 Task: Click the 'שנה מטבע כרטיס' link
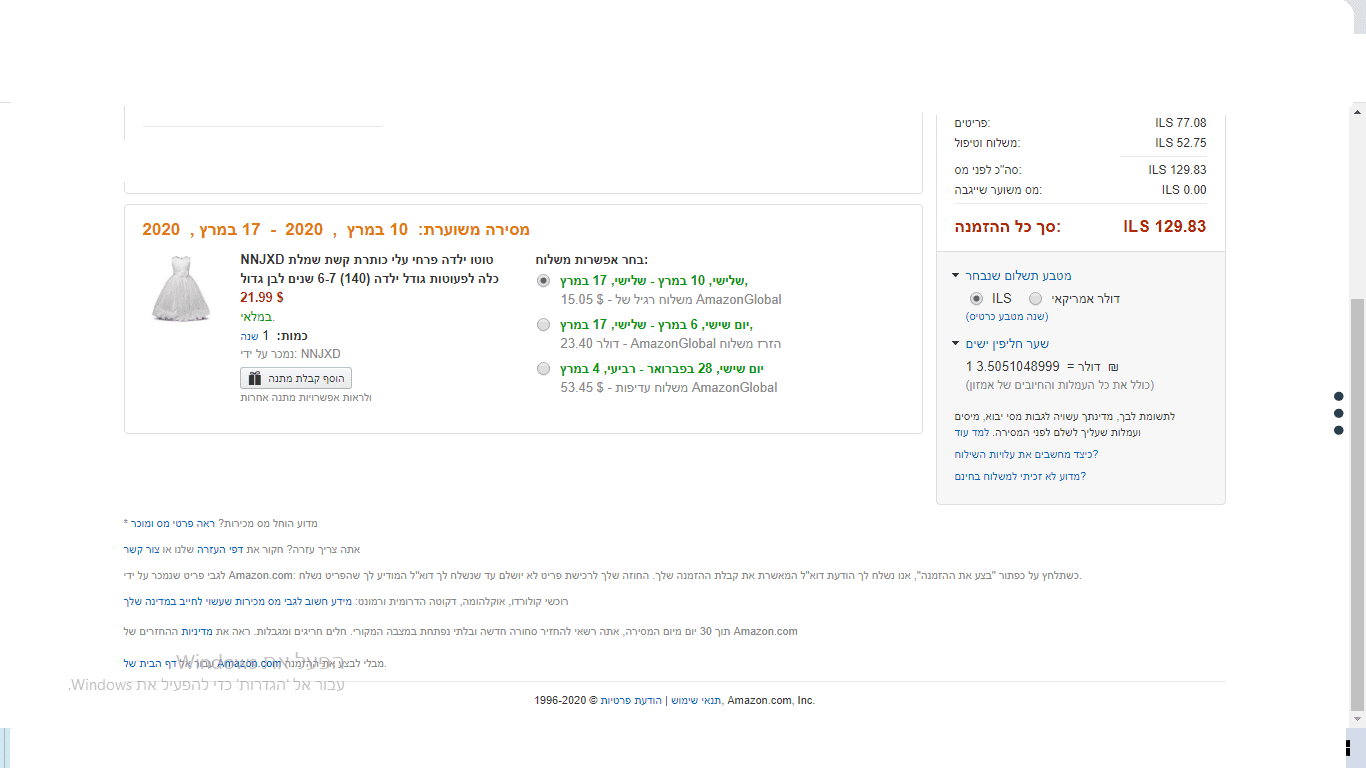pos(1007,316)
